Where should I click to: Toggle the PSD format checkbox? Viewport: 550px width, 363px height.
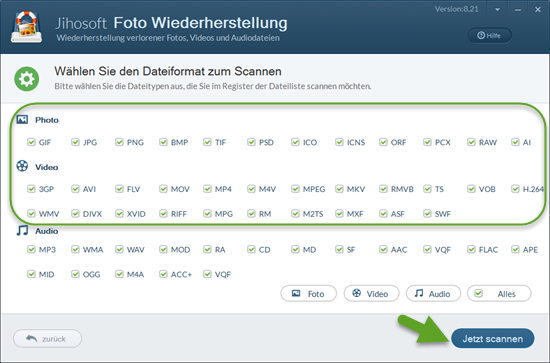(x=251, y=142)
